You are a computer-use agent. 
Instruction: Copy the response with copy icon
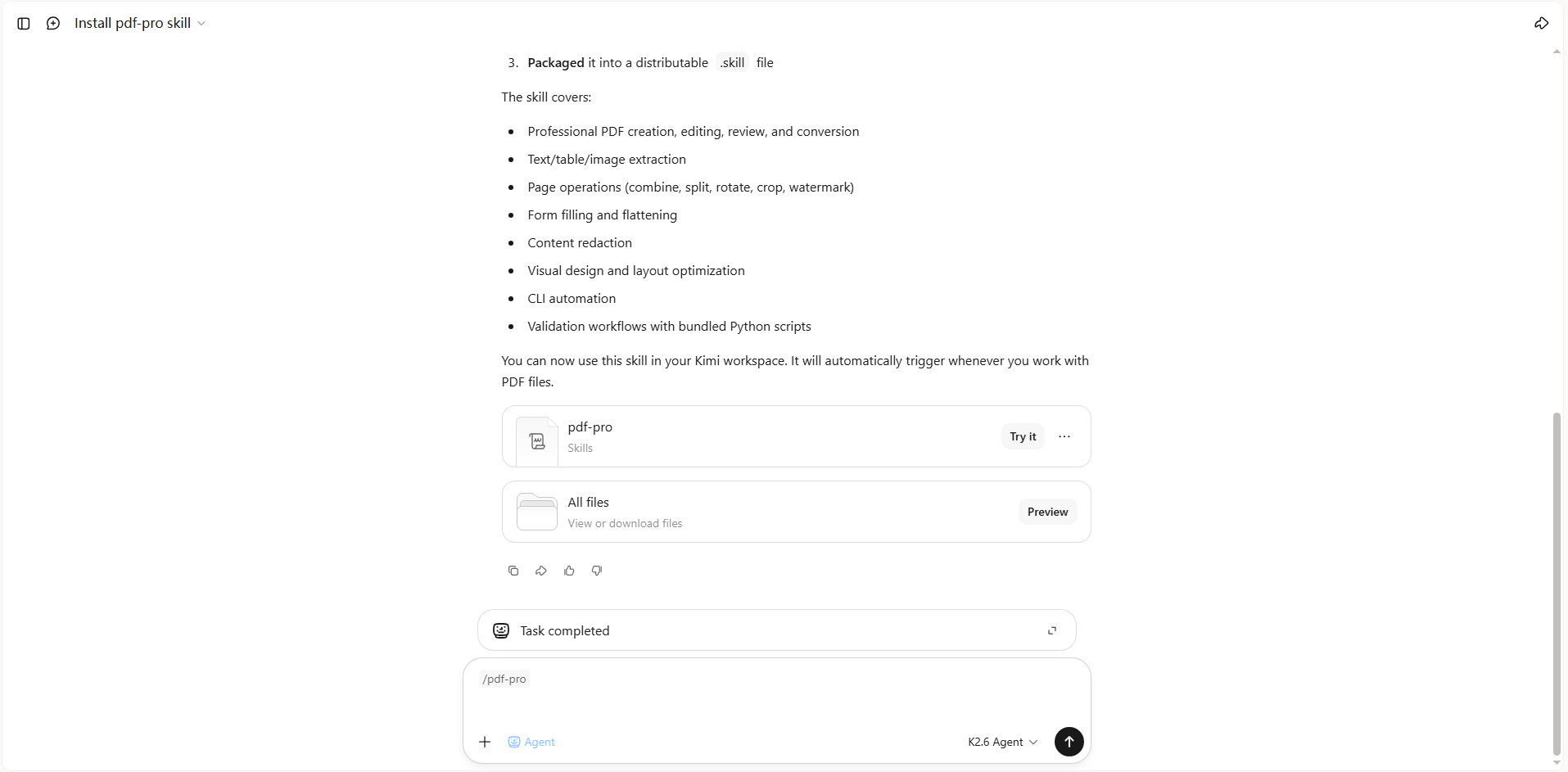[x=513, y=571]
